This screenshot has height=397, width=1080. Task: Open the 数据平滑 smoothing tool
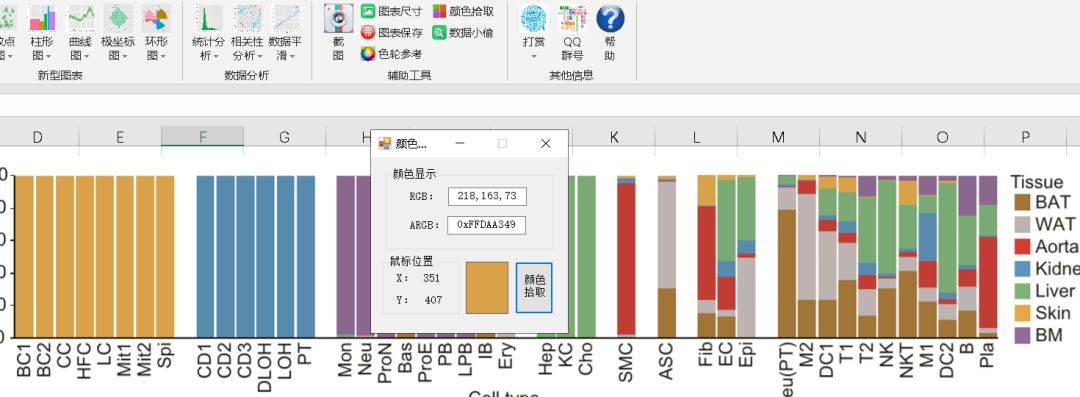[286, 32]
